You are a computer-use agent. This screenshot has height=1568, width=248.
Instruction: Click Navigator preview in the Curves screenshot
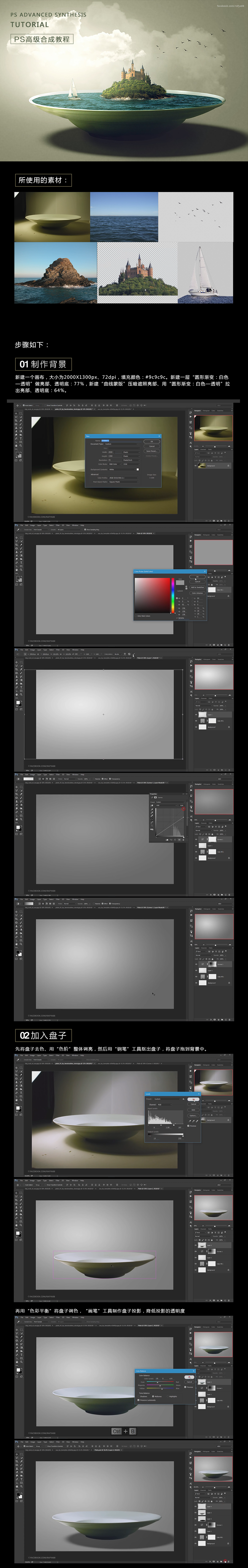pyautogui.click(x=213, y=802)
